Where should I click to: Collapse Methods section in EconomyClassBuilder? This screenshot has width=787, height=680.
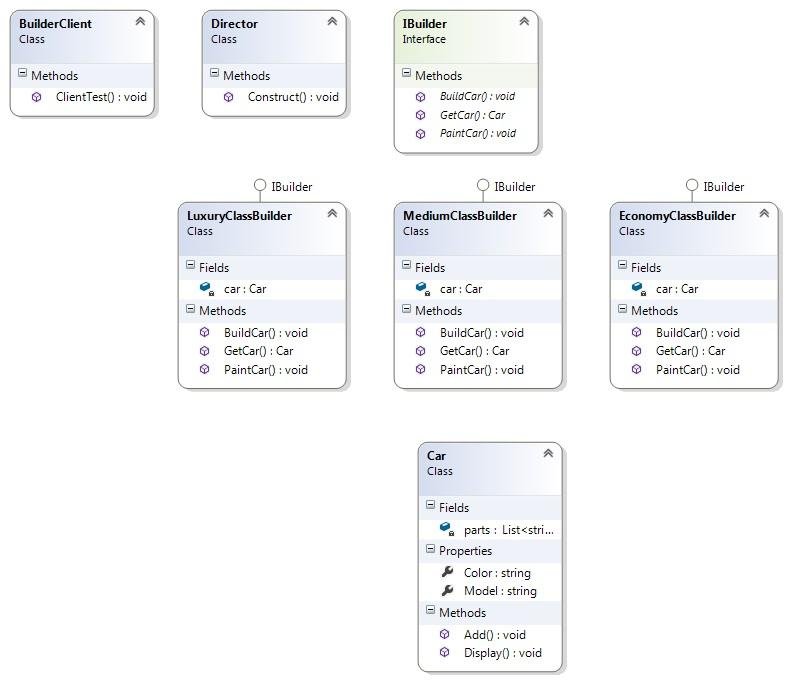pos(623,310)
